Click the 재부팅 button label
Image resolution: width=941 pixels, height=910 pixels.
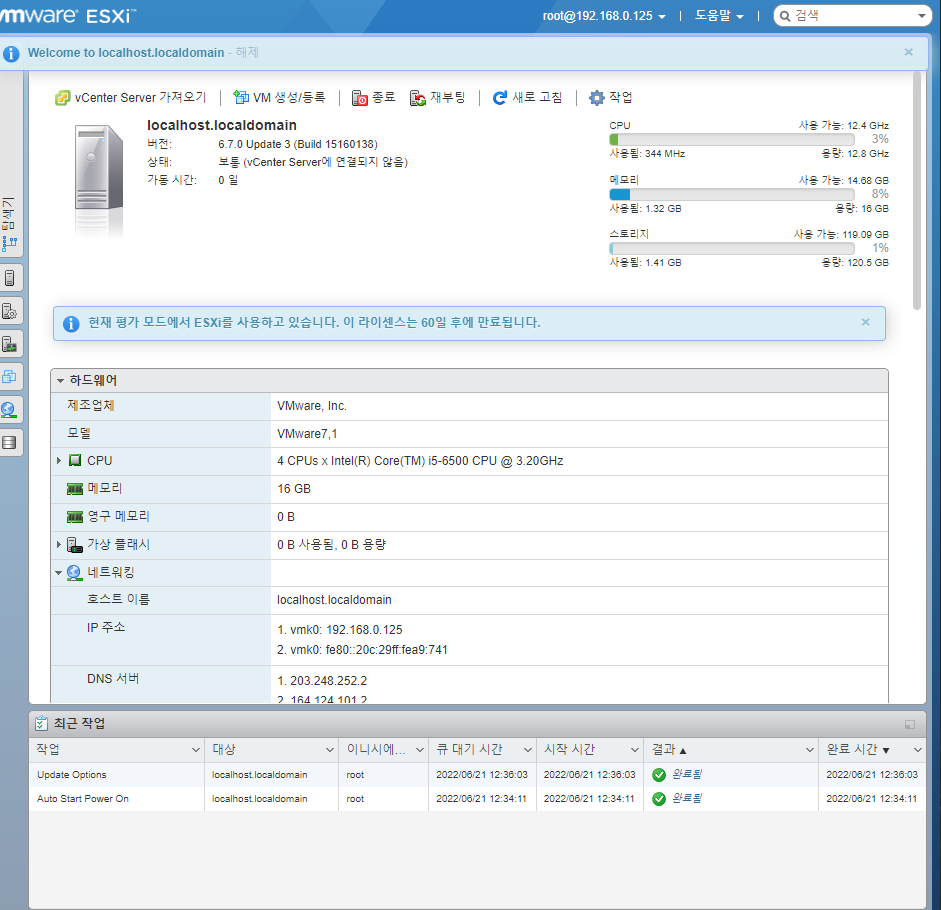point(448,98)
